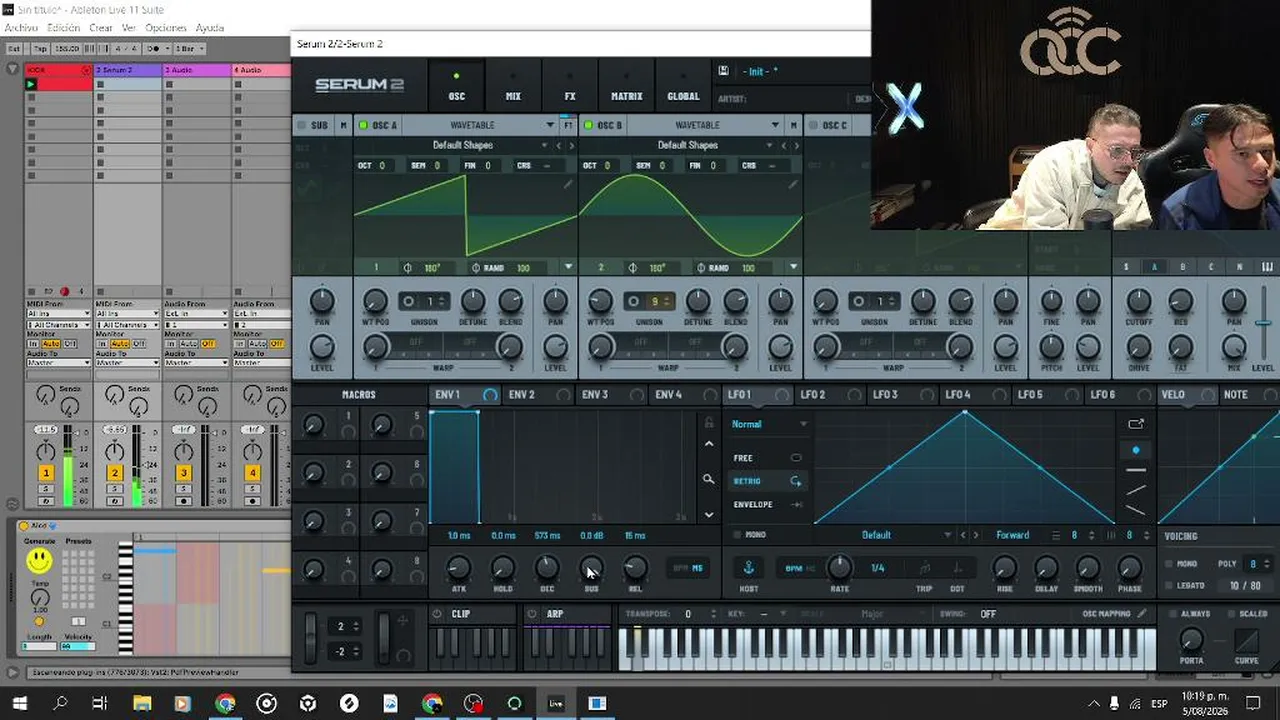1280x720 pixels.
Task: Click the ENV 1 modulation source ring
Action: tap(490, 395)
